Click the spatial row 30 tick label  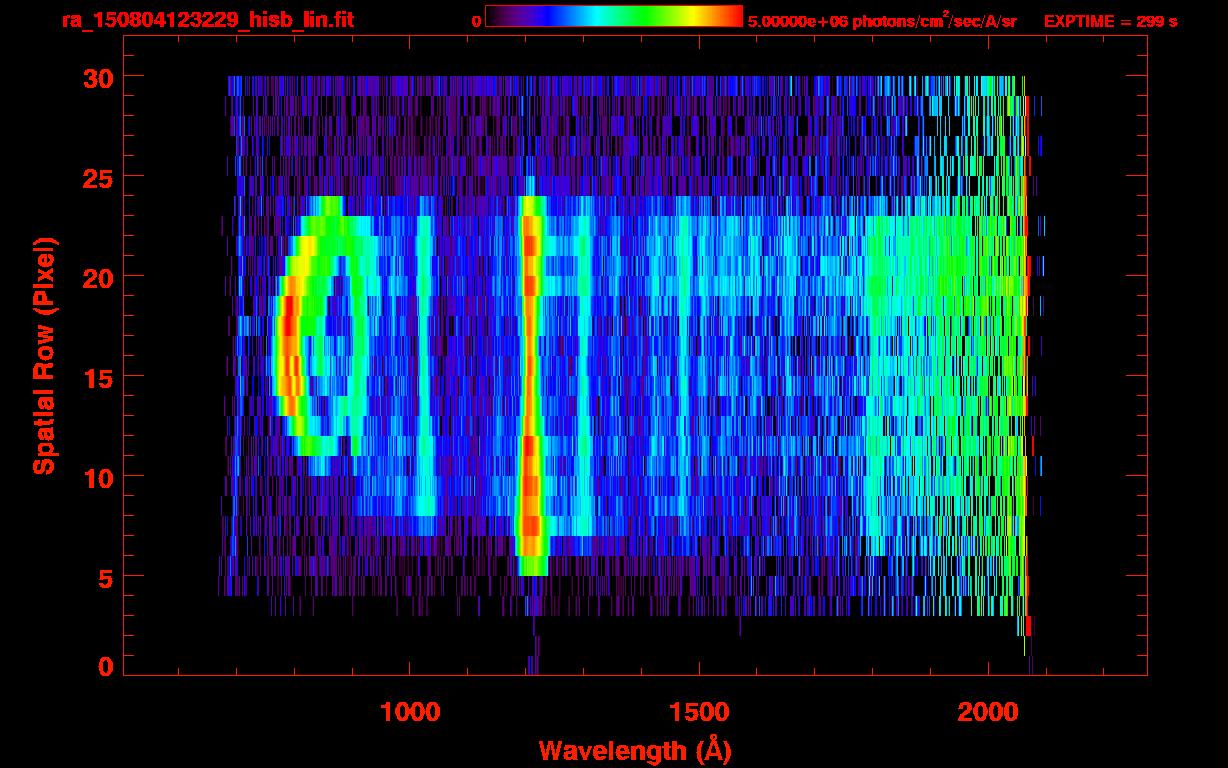click(97, 77)
